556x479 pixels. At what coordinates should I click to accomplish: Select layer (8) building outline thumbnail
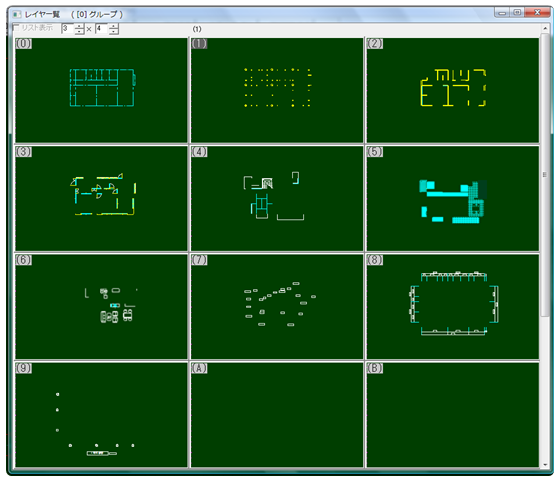point(453,307)
